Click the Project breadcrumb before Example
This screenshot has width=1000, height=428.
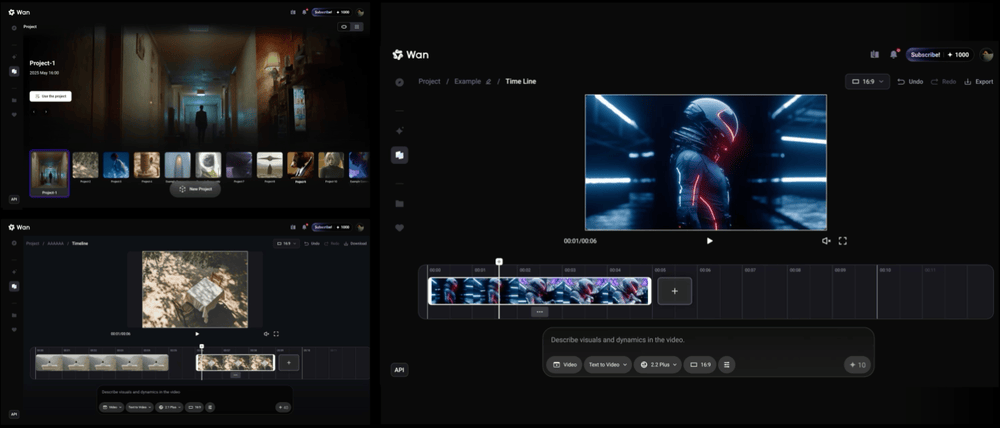[429, 81]
